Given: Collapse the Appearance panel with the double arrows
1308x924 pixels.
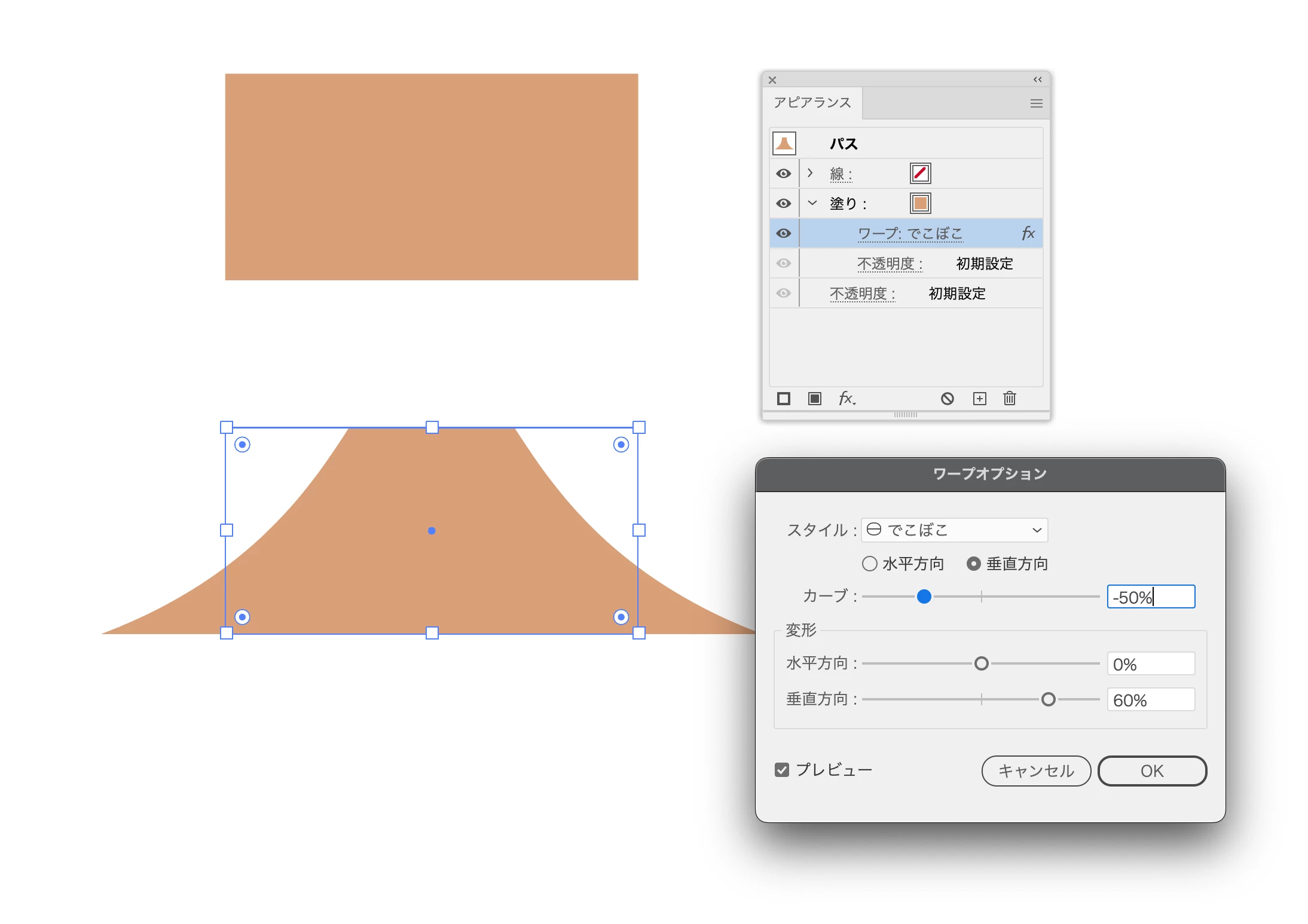Looking at the screenshot, I should tap(1037, 79).
